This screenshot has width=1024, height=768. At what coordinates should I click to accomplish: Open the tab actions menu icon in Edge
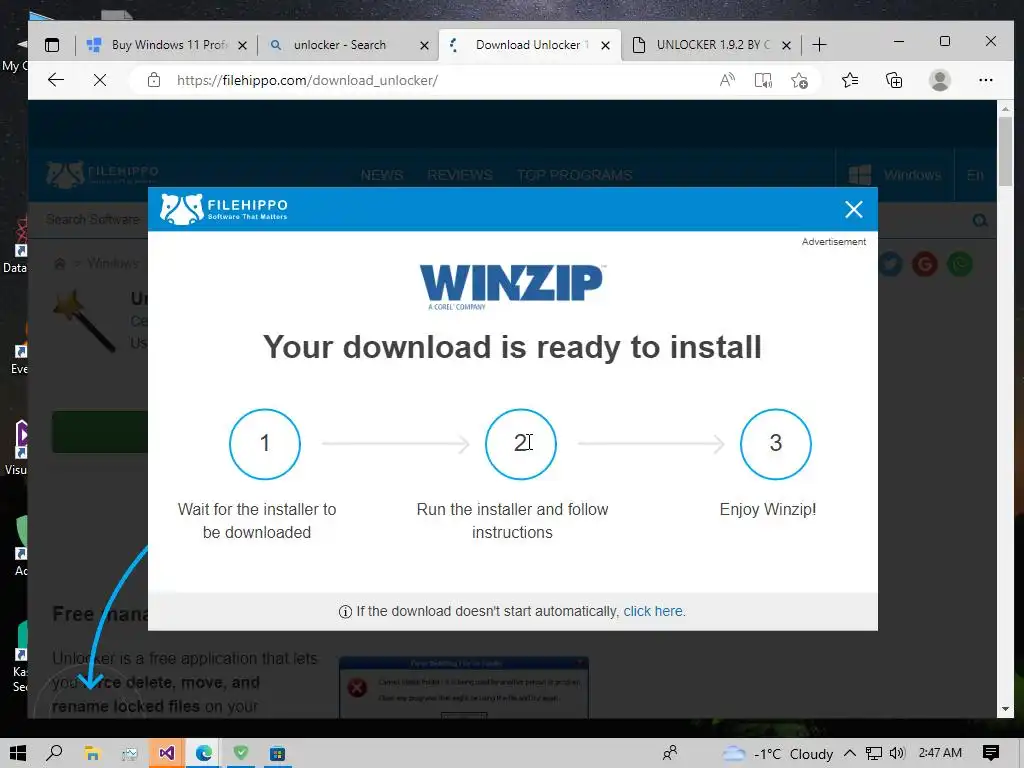point(52,45)
